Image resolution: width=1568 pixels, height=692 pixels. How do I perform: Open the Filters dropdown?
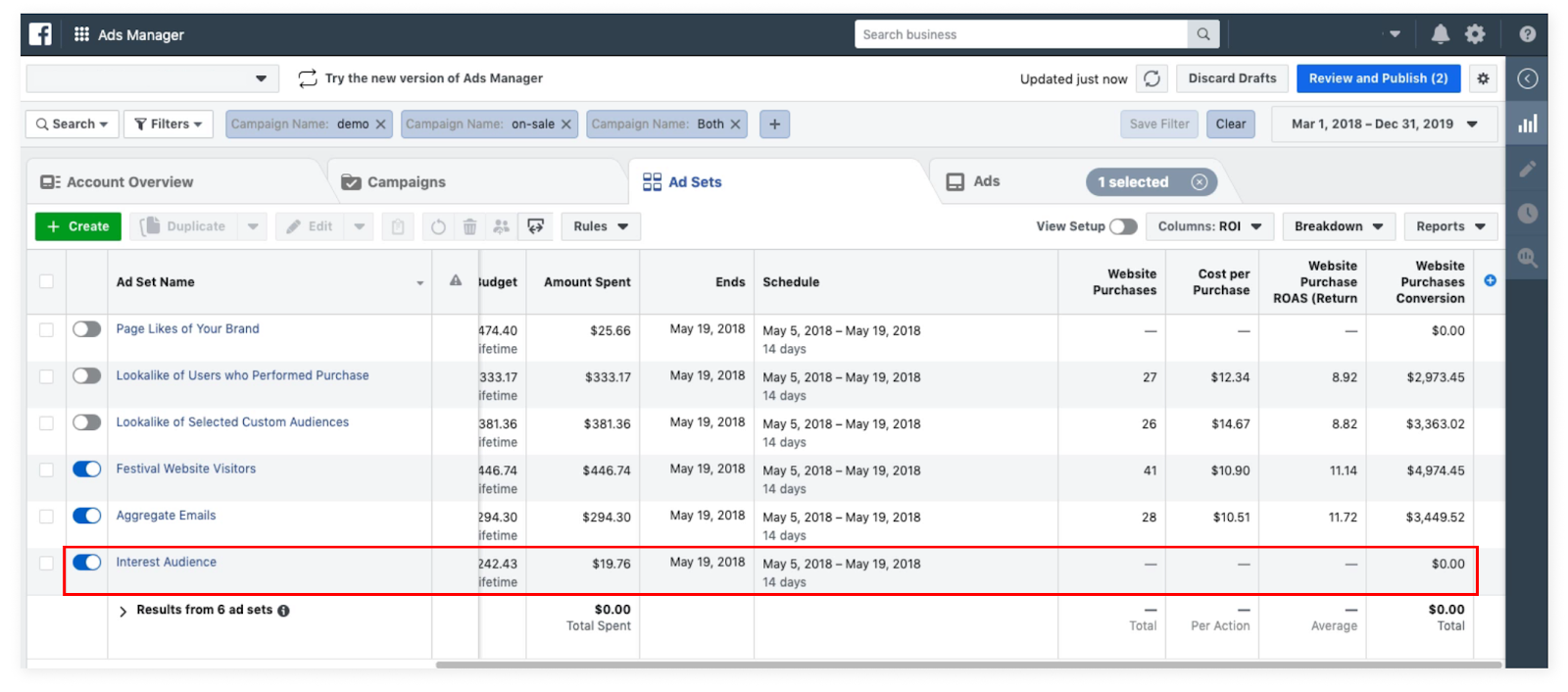coord(168,124)
